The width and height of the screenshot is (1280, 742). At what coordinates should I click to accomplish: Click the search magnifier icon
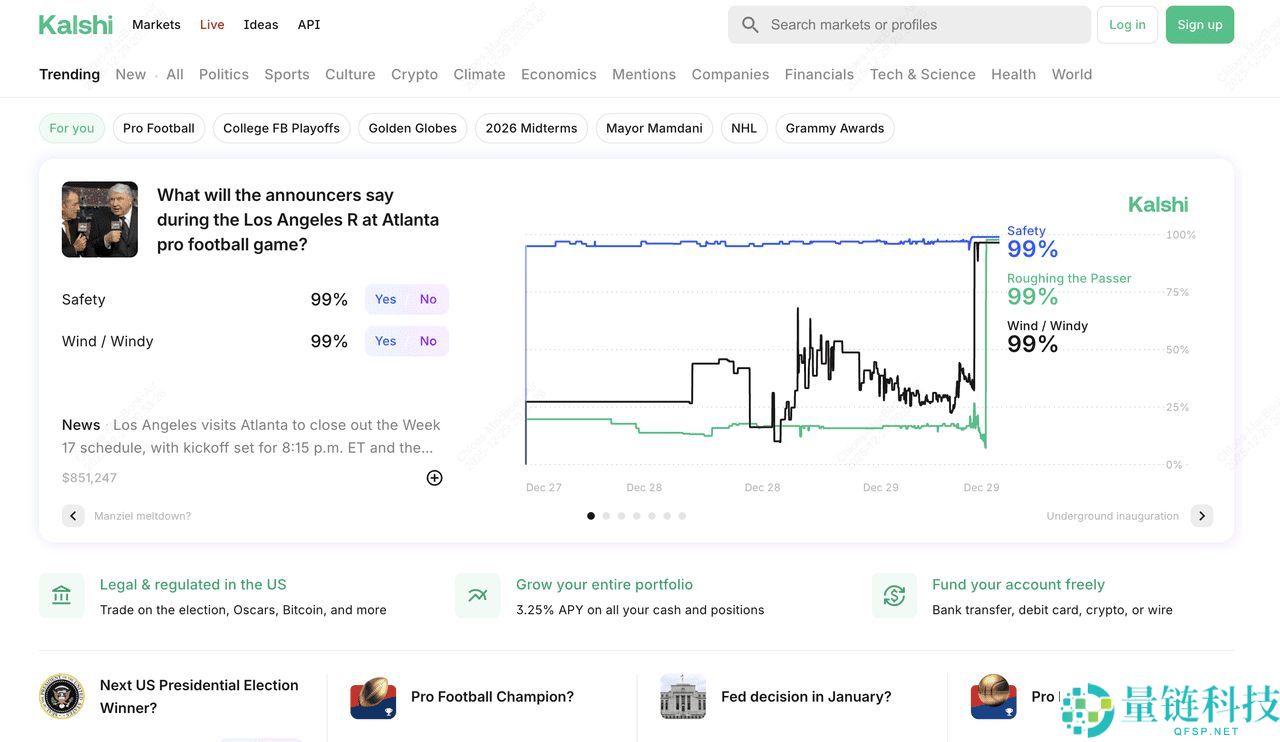click(x=750, y=25)
